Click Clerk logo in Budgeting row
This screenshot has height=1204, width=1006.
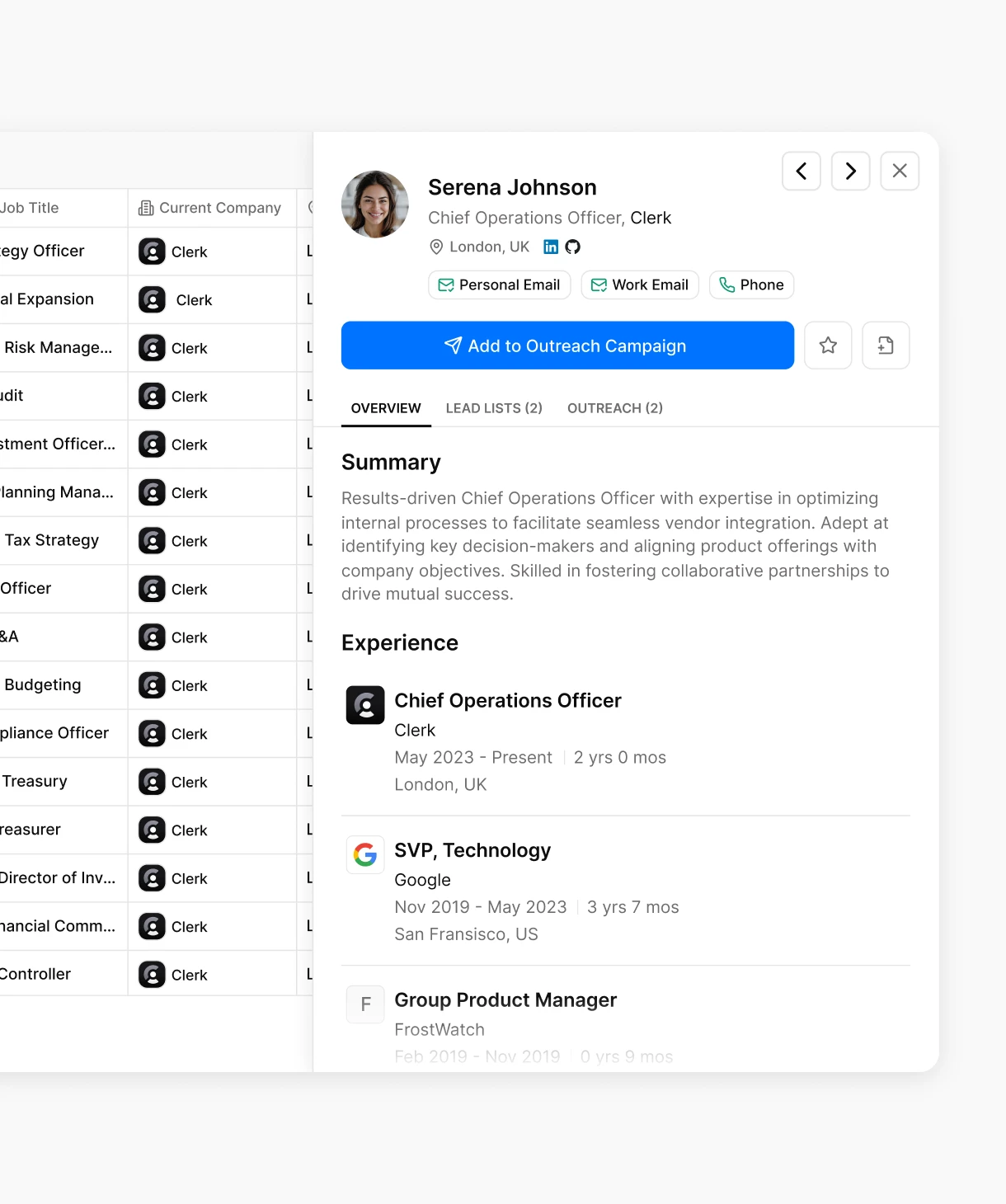152,685
